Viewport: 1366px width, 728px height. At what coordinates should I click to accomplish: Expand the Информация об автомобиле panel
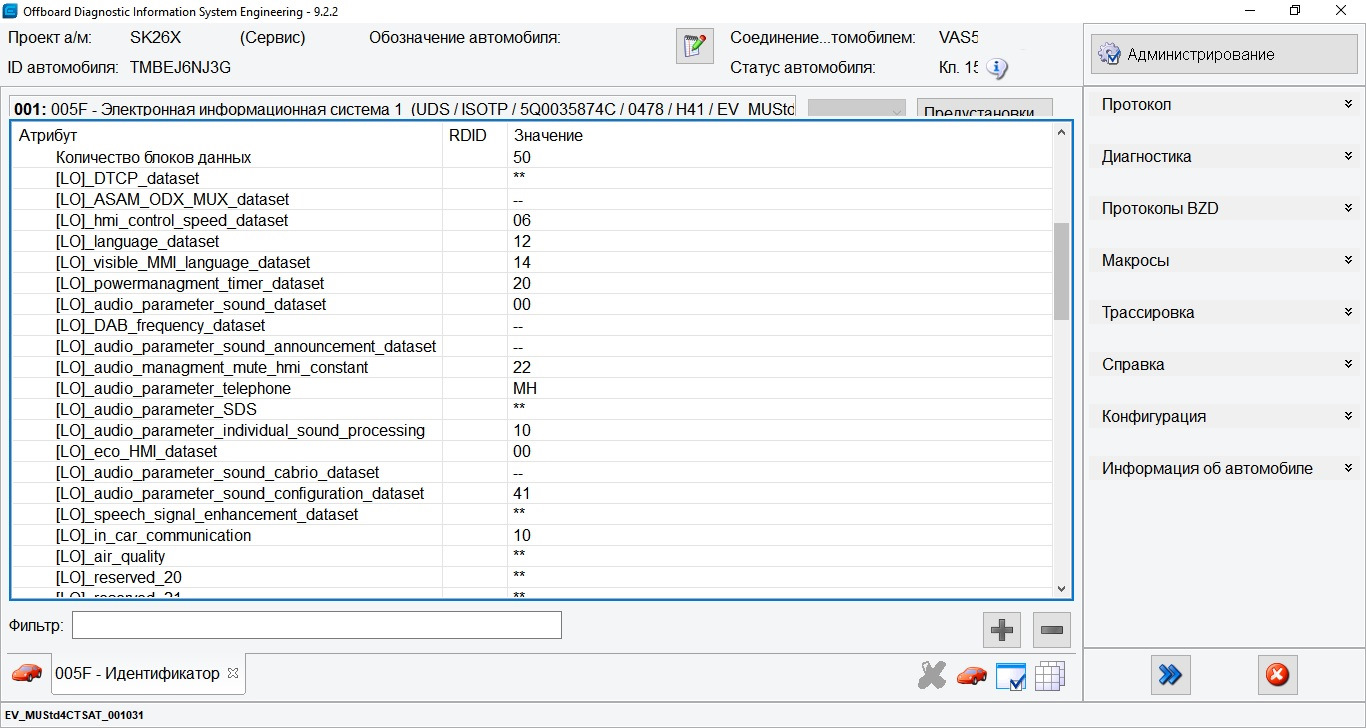[x=1228, y=468]
